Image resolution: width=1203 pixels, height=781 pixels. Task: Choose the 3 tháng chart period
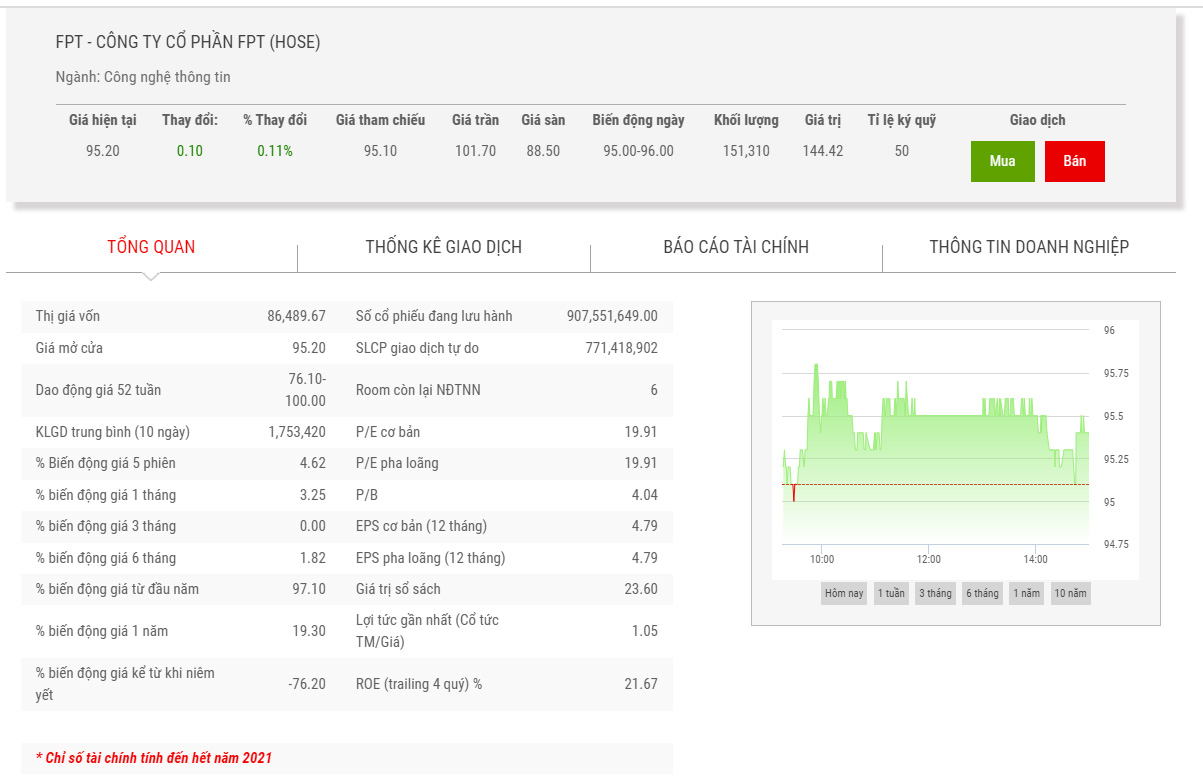[x=935, y=593]
